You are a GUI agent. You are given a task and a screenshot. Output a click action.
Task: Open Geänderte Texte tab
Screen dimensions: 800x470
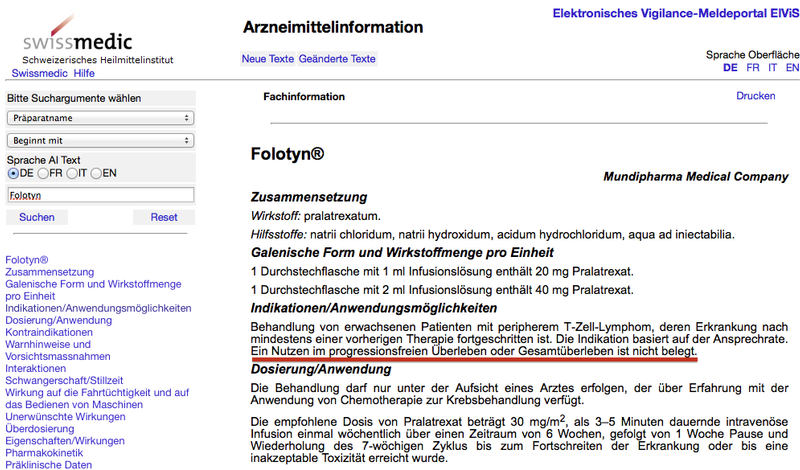click(x=337, y=59)
